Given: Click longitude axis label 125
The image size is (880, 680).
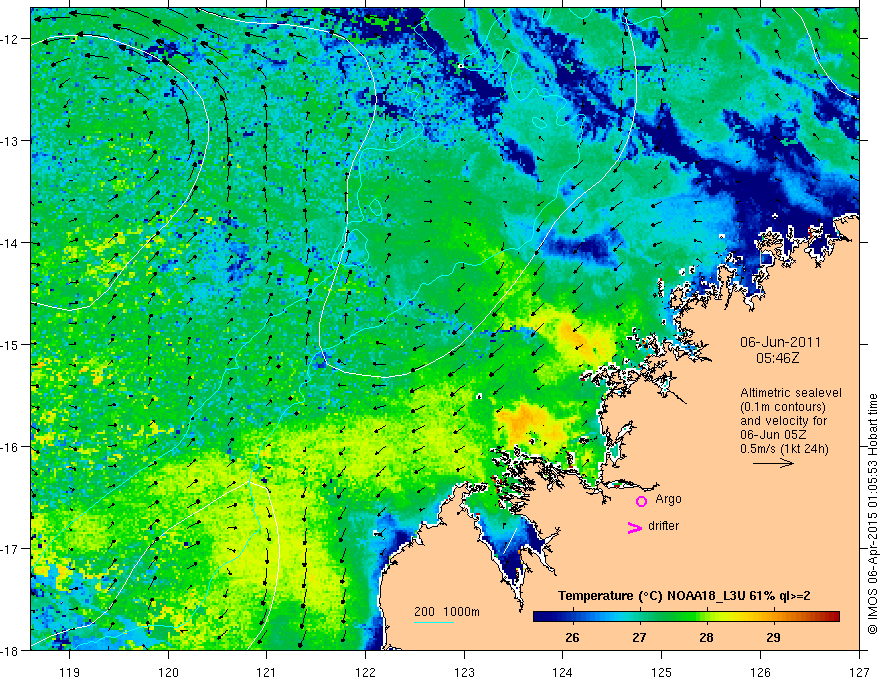Looking at the screenshot, I should click(x=662, y=672).
